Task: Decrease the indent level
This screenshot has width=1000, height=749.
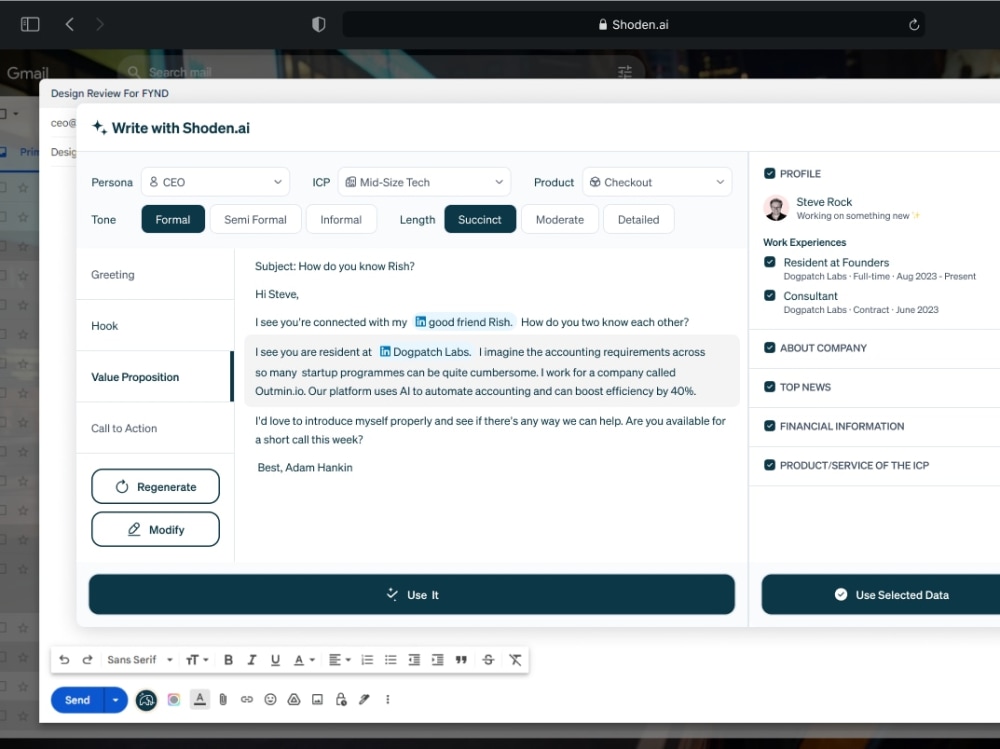Action: coord(414,660)
